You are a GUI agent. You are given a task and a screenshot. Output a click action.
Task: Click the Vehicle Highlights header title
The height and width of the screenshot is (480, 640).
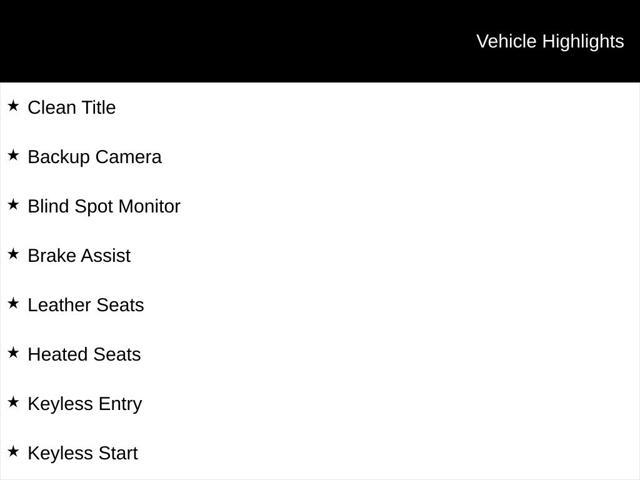(550, 42)
